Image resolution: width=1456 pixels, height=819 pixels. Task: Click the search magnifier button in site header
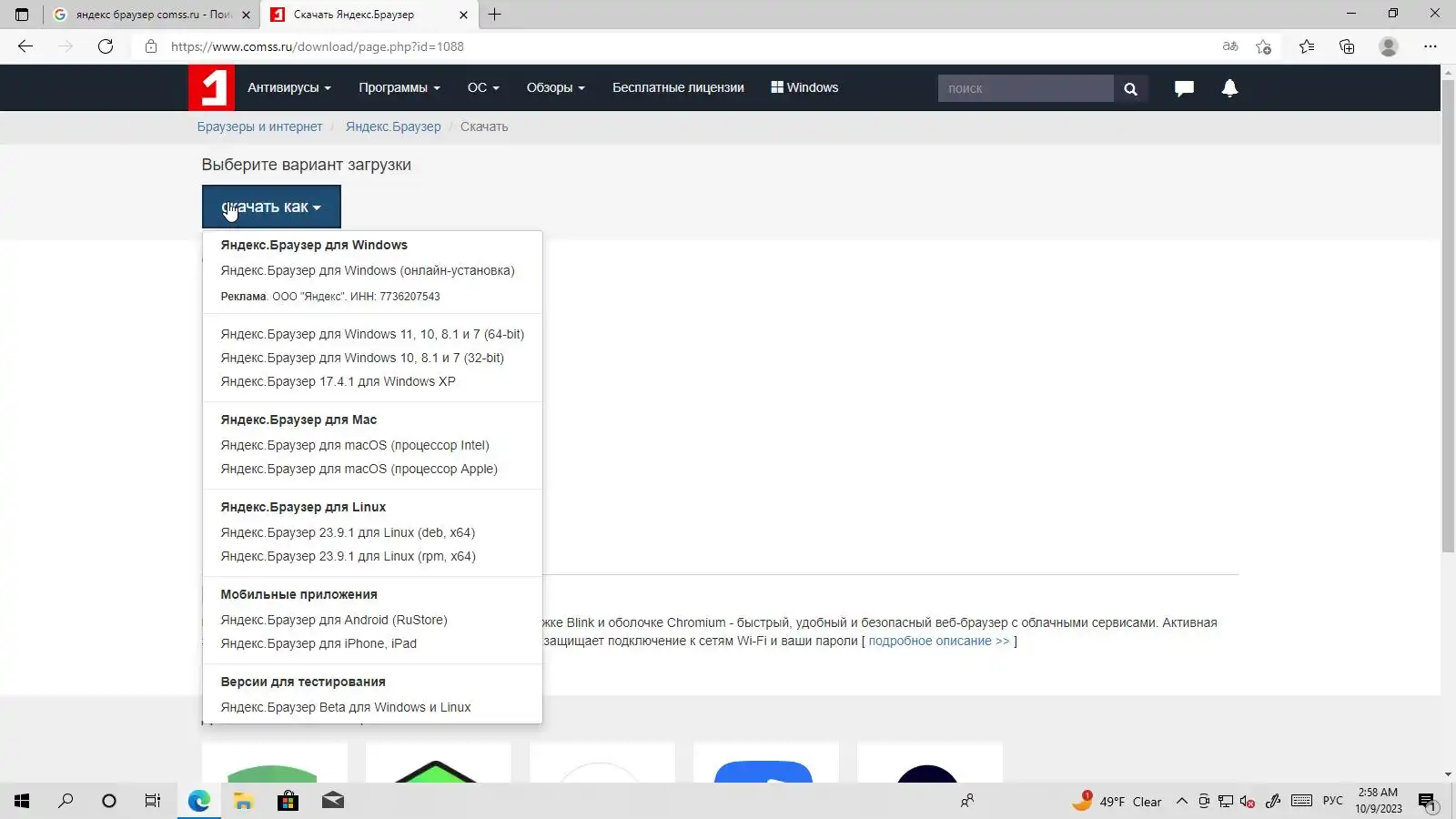[x=1130, y=88]
